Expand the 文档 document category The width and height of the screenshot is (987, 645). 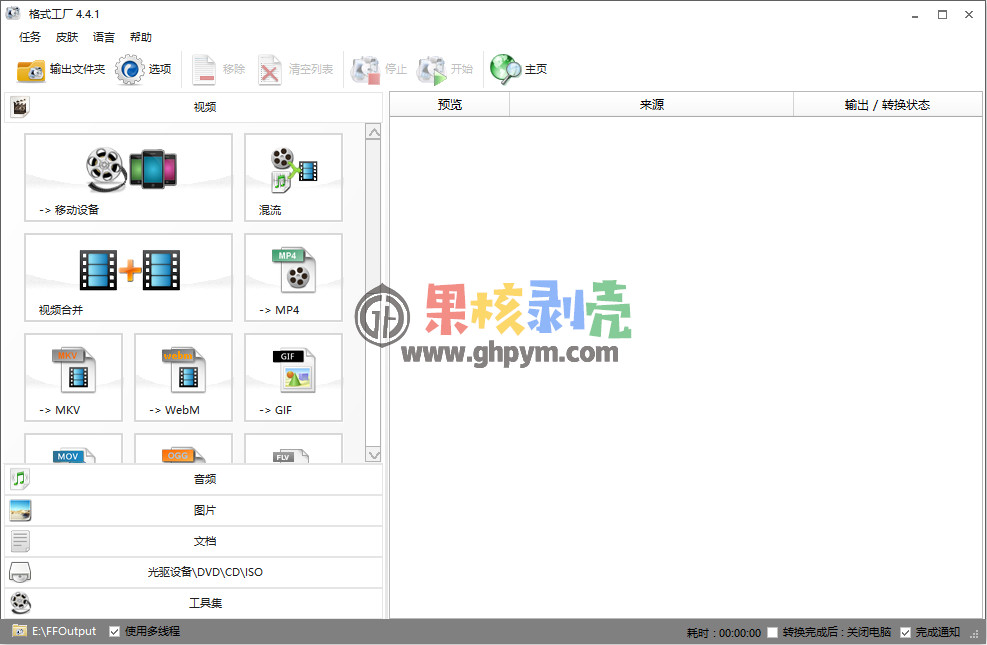(x=193, y=541)
